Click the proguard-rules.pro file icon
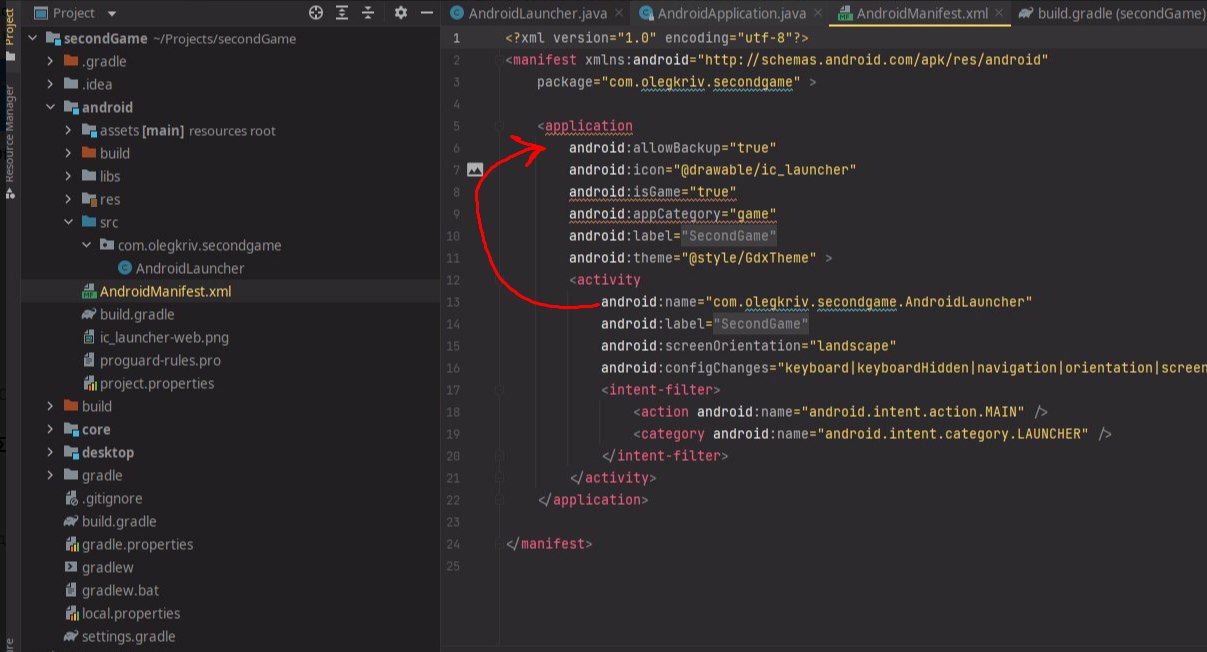 89,360
